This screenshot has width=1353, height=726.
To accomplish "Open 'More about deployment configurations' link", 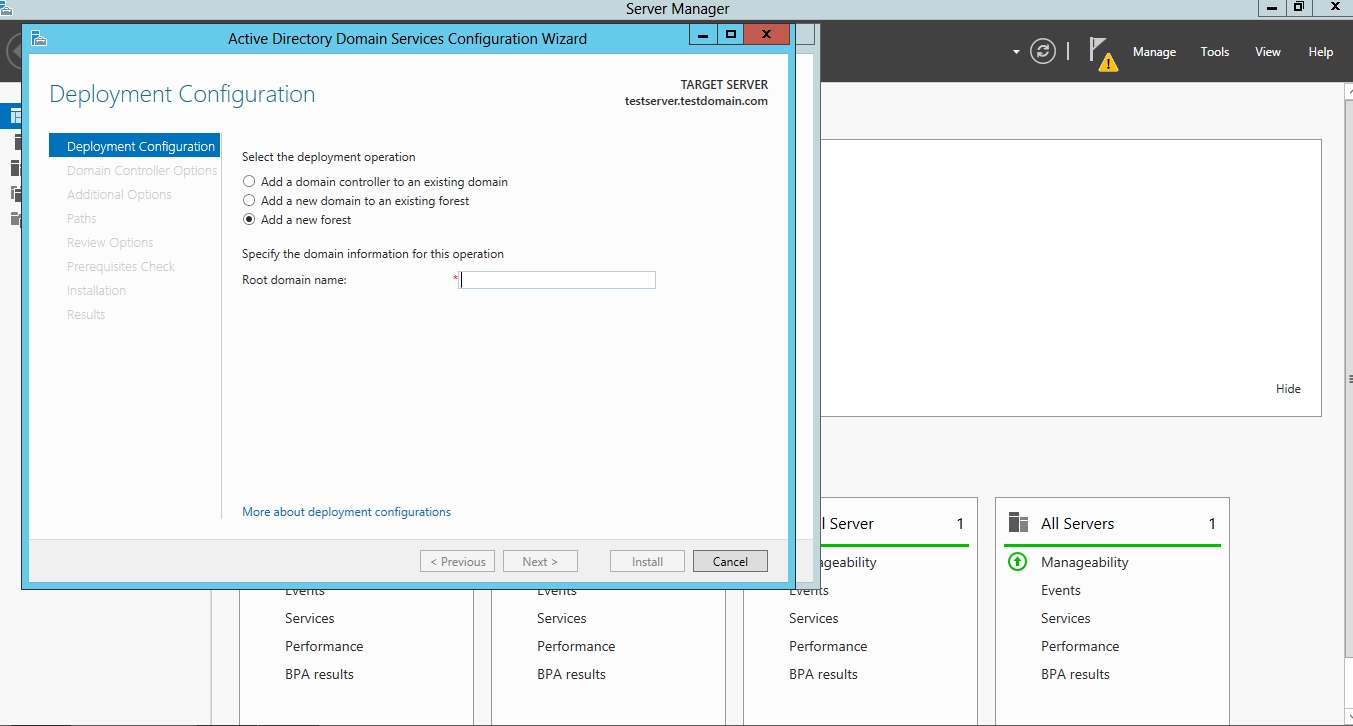I will [346, 512].
